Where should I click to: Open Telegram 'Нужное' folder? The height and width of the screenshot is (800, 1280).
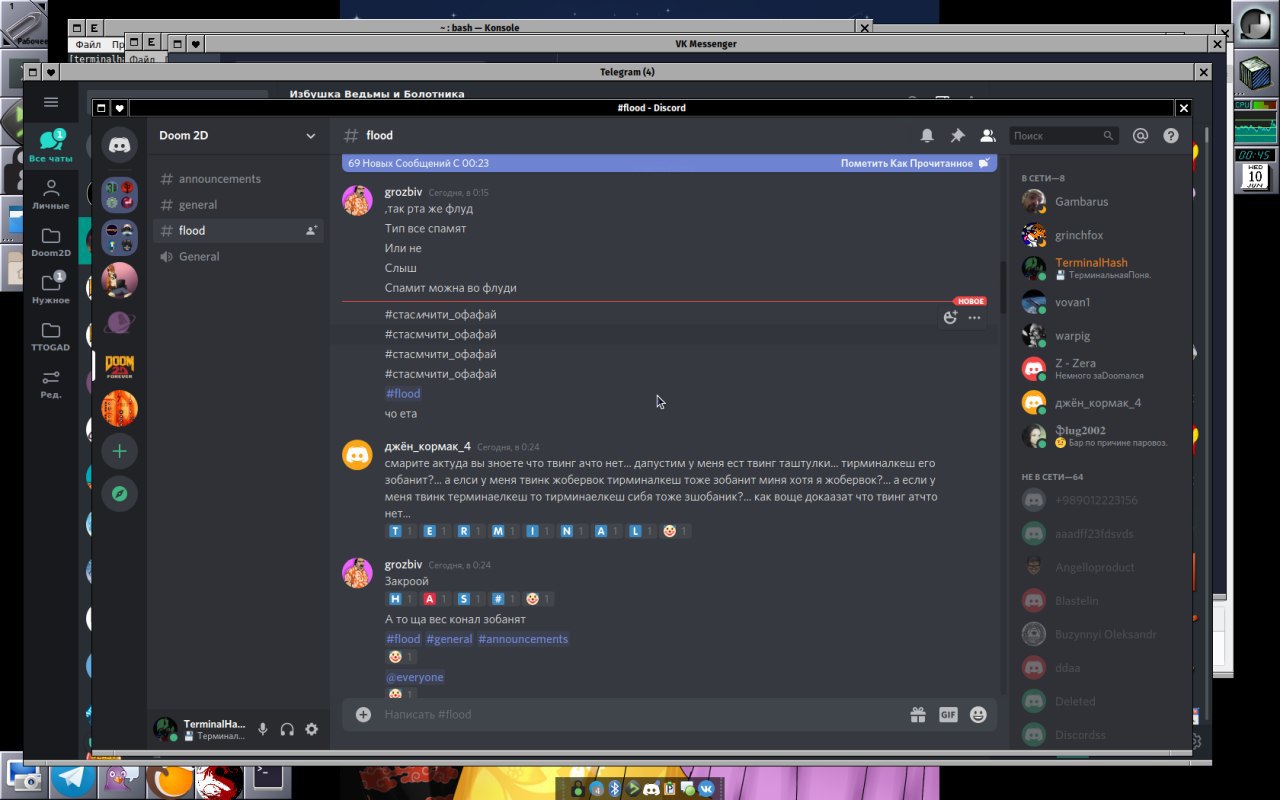point(51,288)
